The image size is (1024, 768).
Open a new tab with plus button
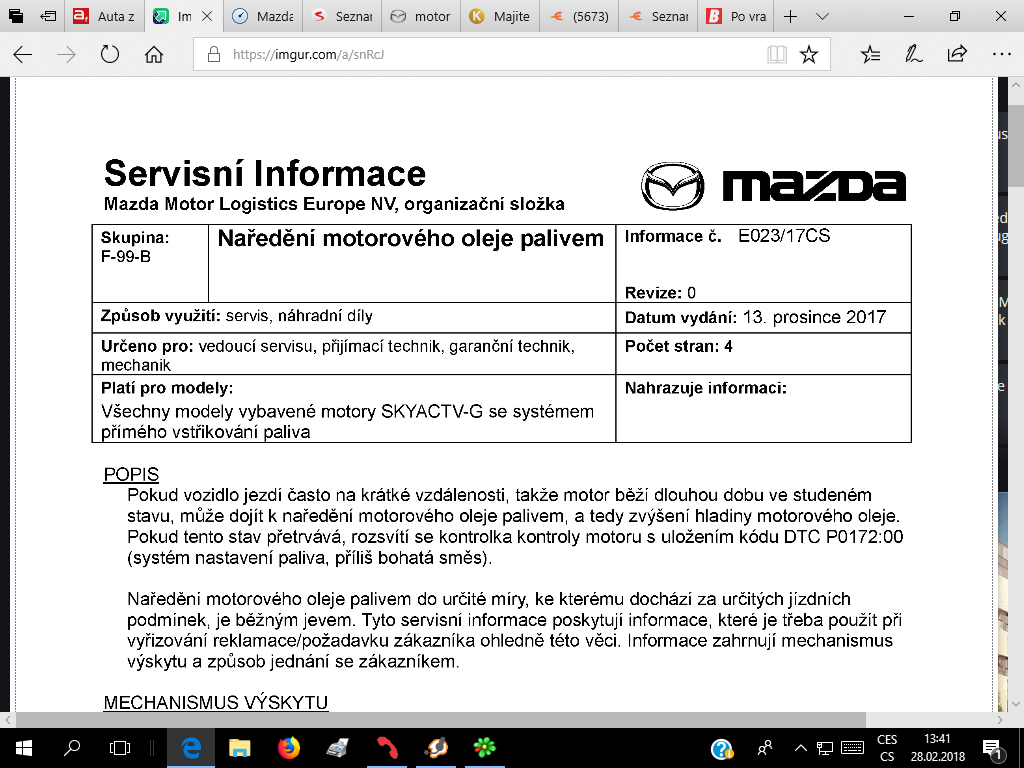click(x=790, y=17)
